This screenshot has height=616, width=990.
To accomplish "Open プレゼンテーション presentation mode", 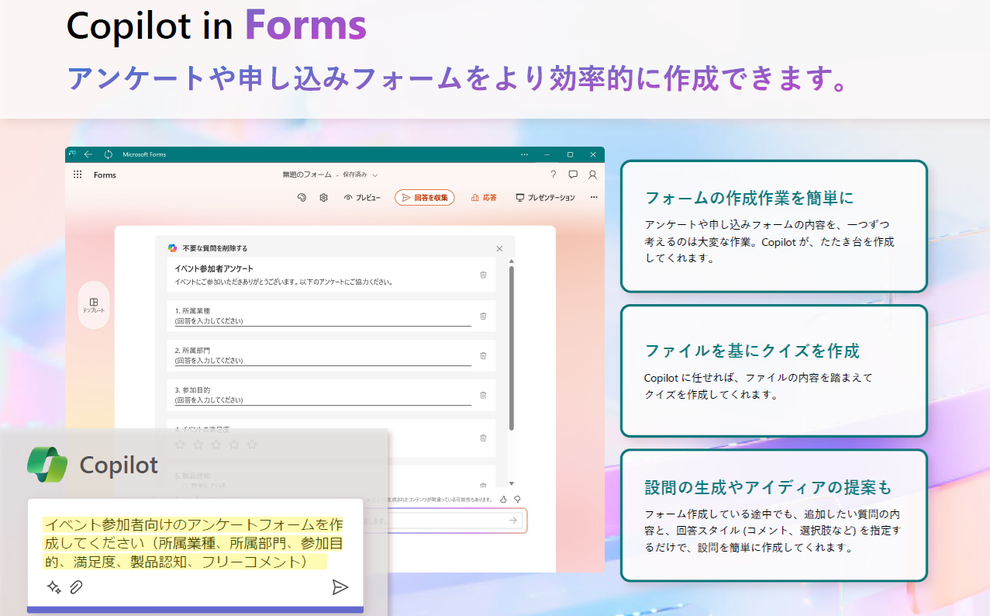I will (546, 198).
